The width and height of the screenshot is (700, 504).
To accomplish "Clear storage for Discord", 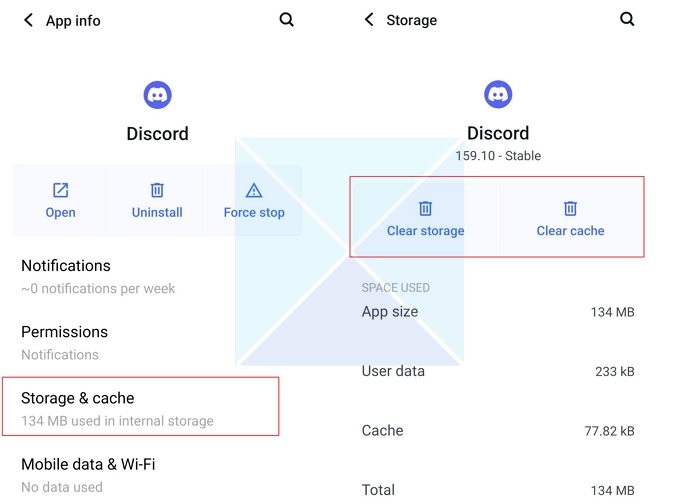I will click(x=425, y=219).
